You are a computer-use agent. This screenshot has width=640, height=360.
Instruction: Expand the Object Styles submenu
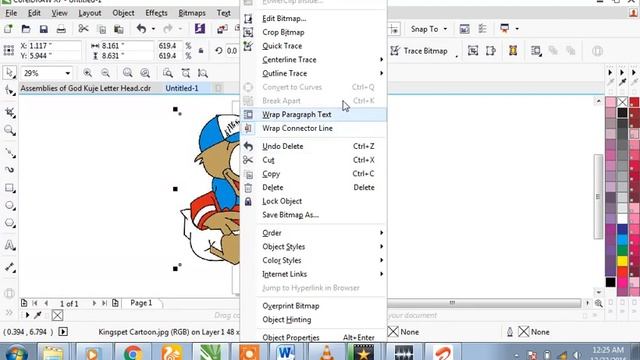point(313,247)
